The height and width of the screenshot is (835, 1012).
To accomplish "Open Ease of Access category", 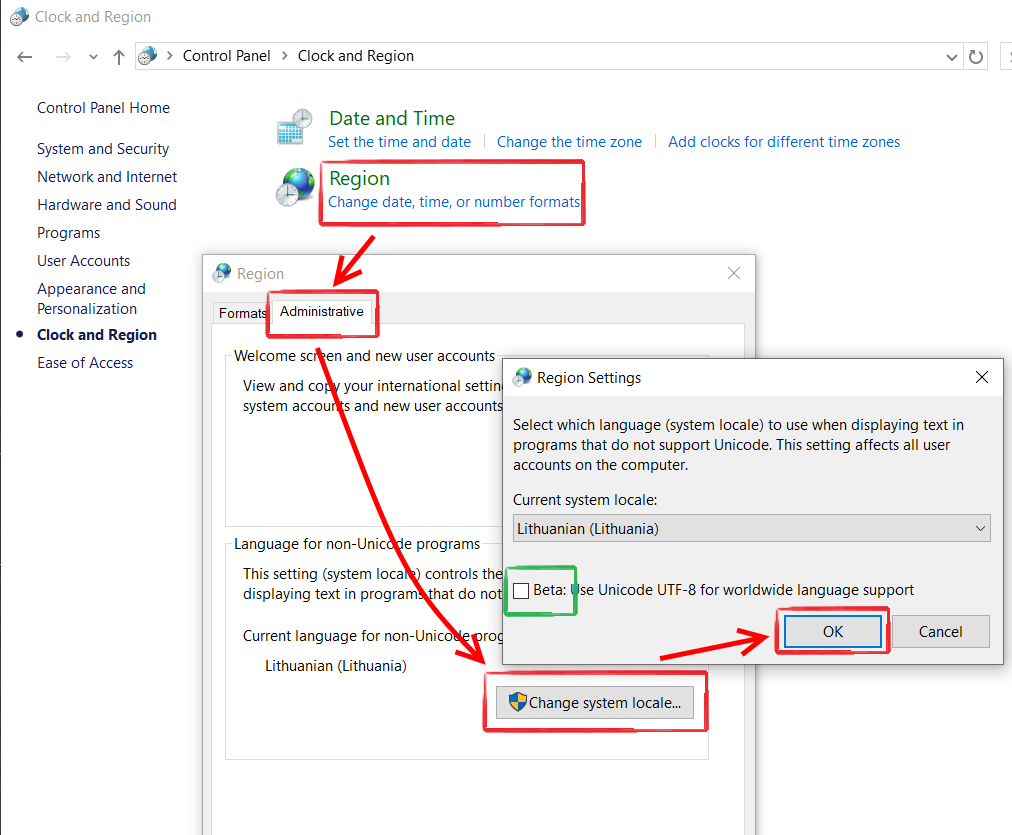I will click(x=85, y=363).
